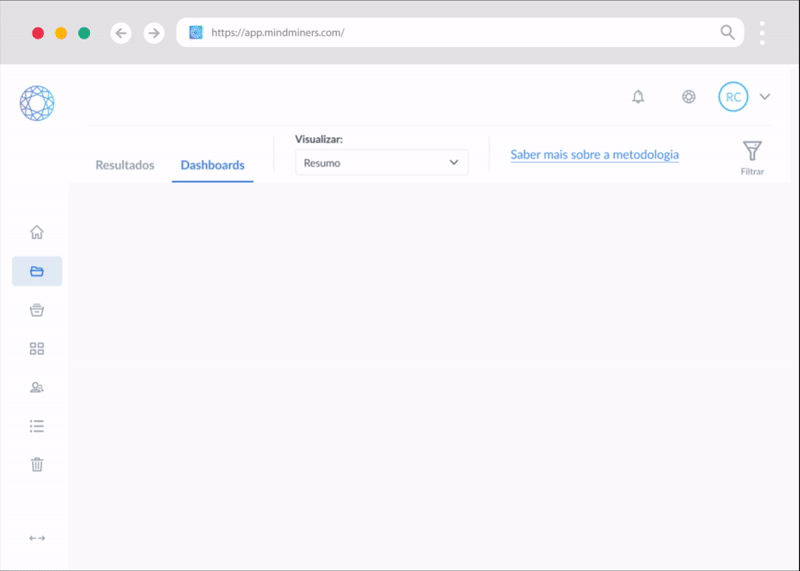The height and width of the screenshot is (571, 800).
Task: Open the list icon in the sidebar
Action: (37, 426)
